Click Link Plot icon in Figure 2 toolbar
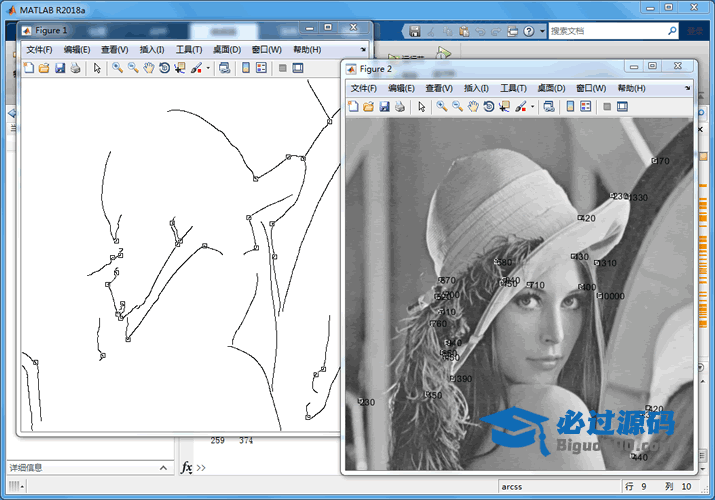 pyautogui.click(x=549, y=107)
